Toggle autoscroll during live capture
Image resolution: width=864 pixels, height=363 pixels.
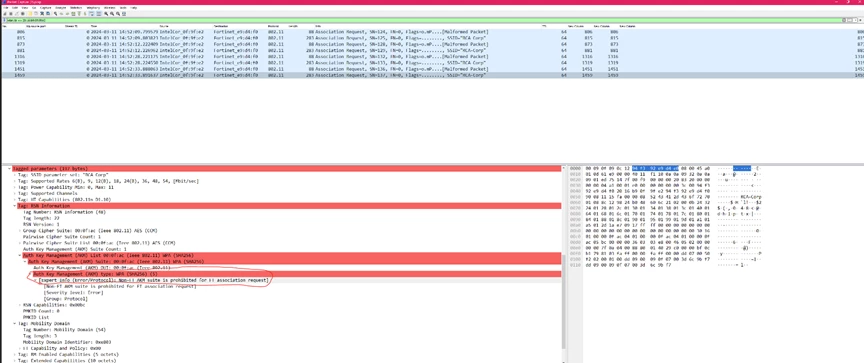(x=91, y=14)
